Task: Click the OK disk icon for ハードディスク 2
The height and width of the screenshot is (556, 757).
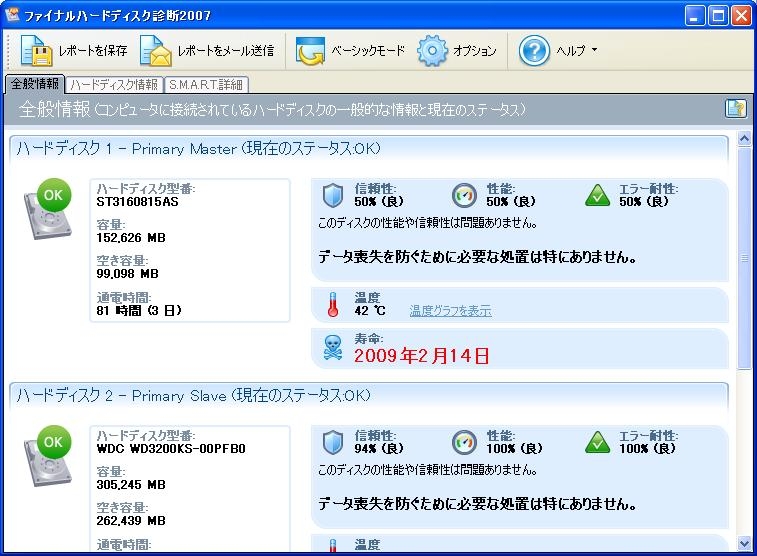Action: click(x=48, y=456)
